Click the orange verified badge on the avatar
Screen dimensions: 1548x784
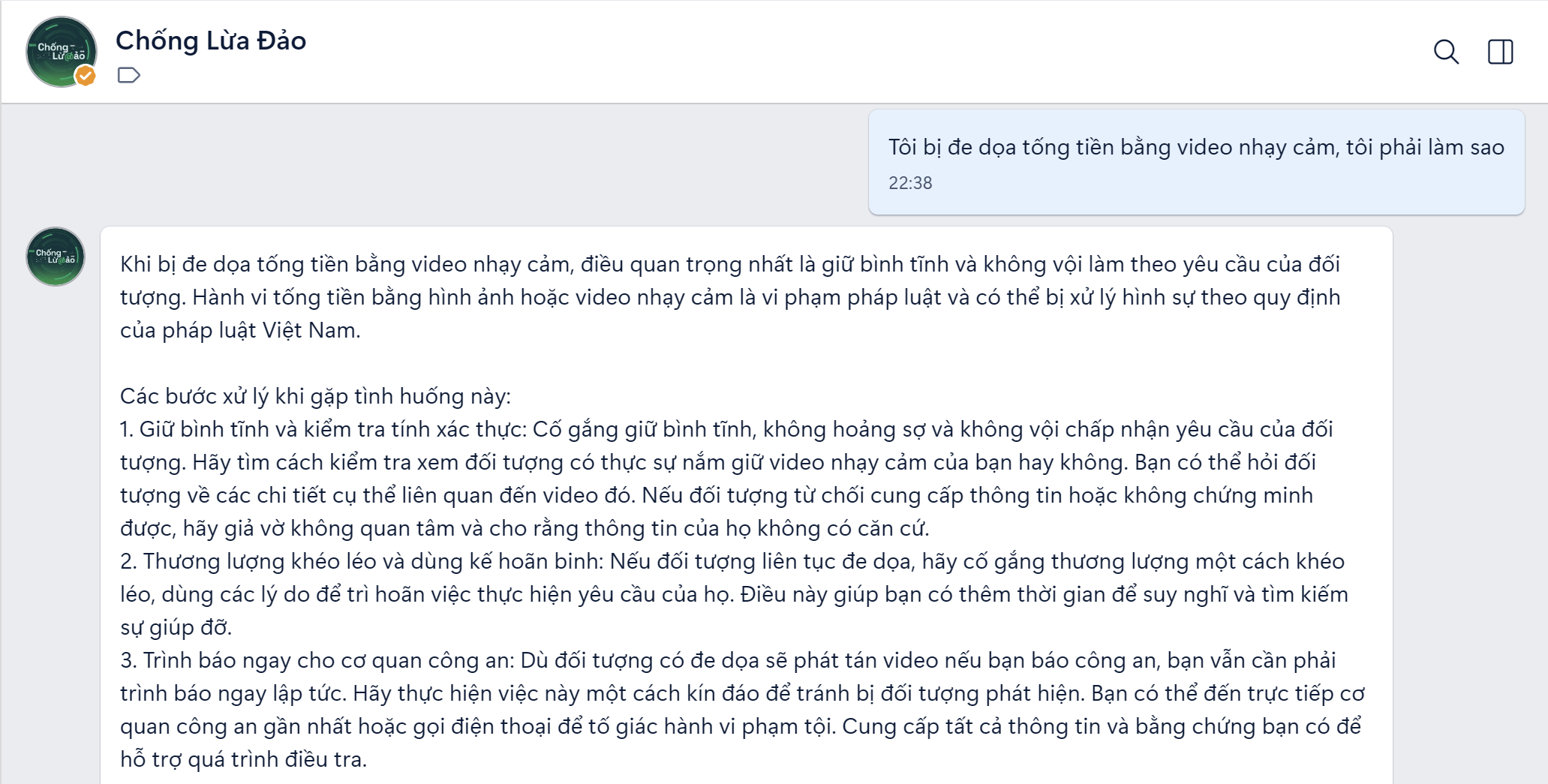pyautogui.click(x=85, y=75)
